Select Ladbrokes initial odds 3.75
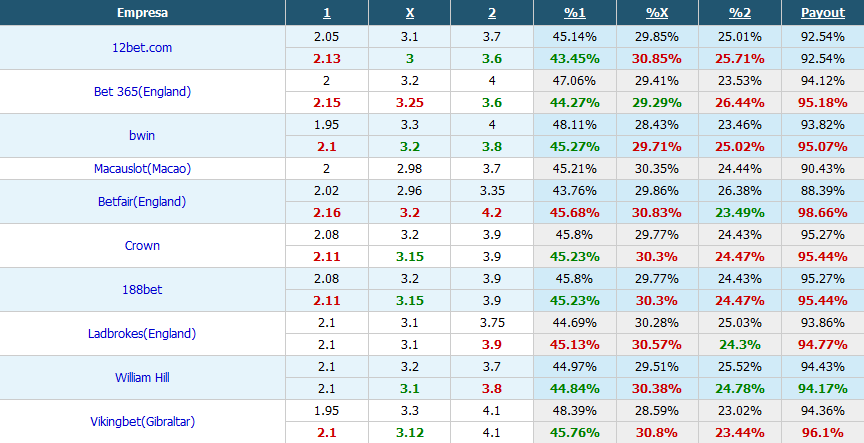 click(492, 323)
